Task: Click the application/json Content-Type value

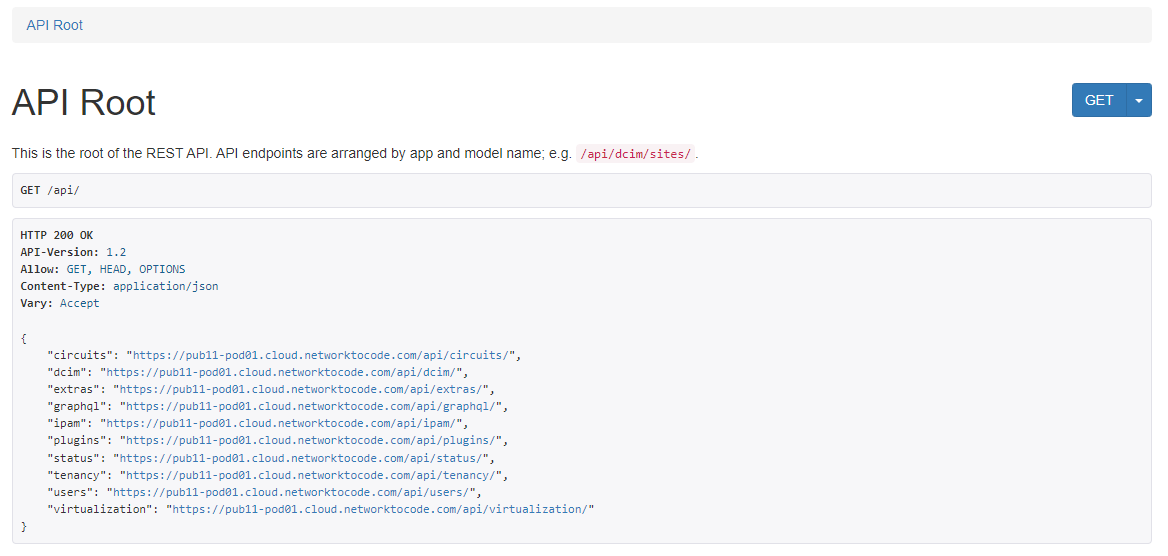Action: [x=166, y=286]
